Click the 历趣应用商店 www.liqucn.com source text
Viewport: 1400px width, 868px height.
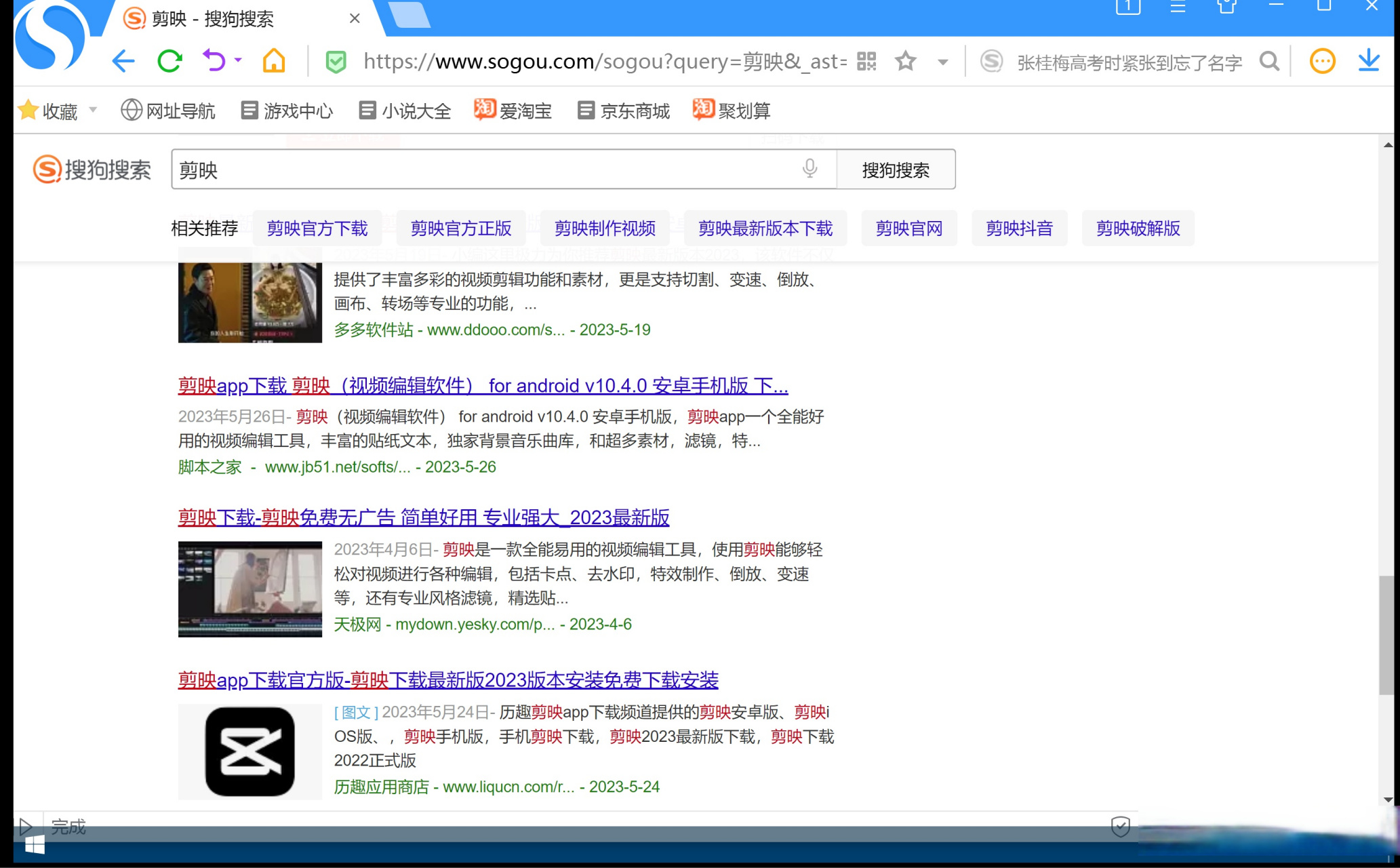click(x=497, y=787)
